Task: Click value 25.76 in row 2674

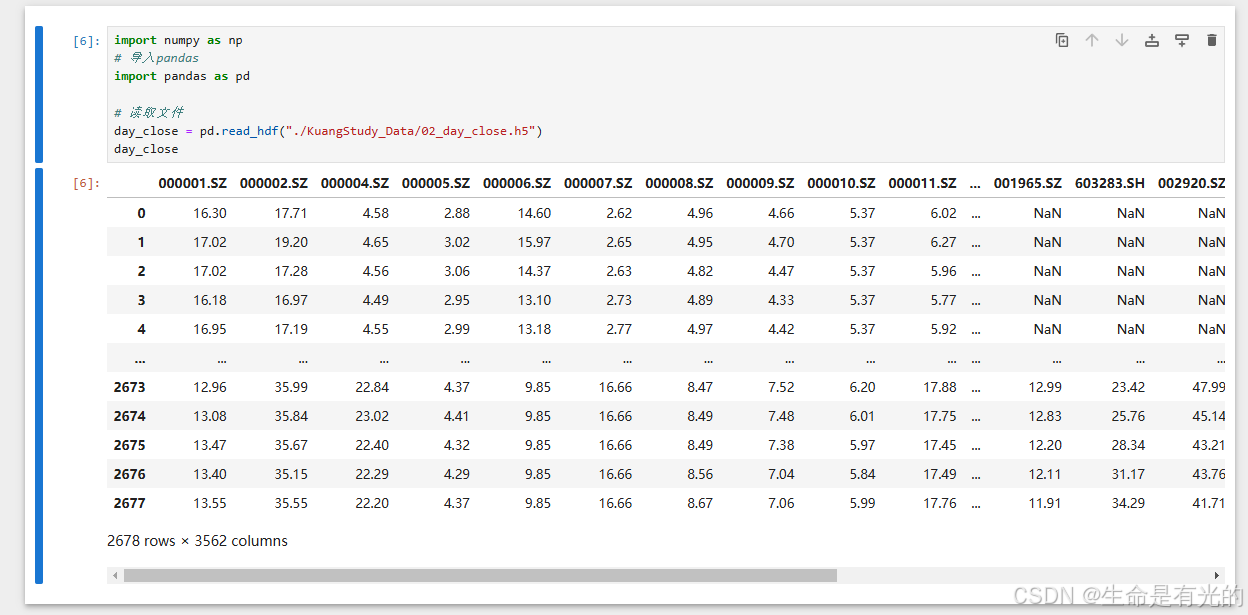Action: pos(1128,416)
